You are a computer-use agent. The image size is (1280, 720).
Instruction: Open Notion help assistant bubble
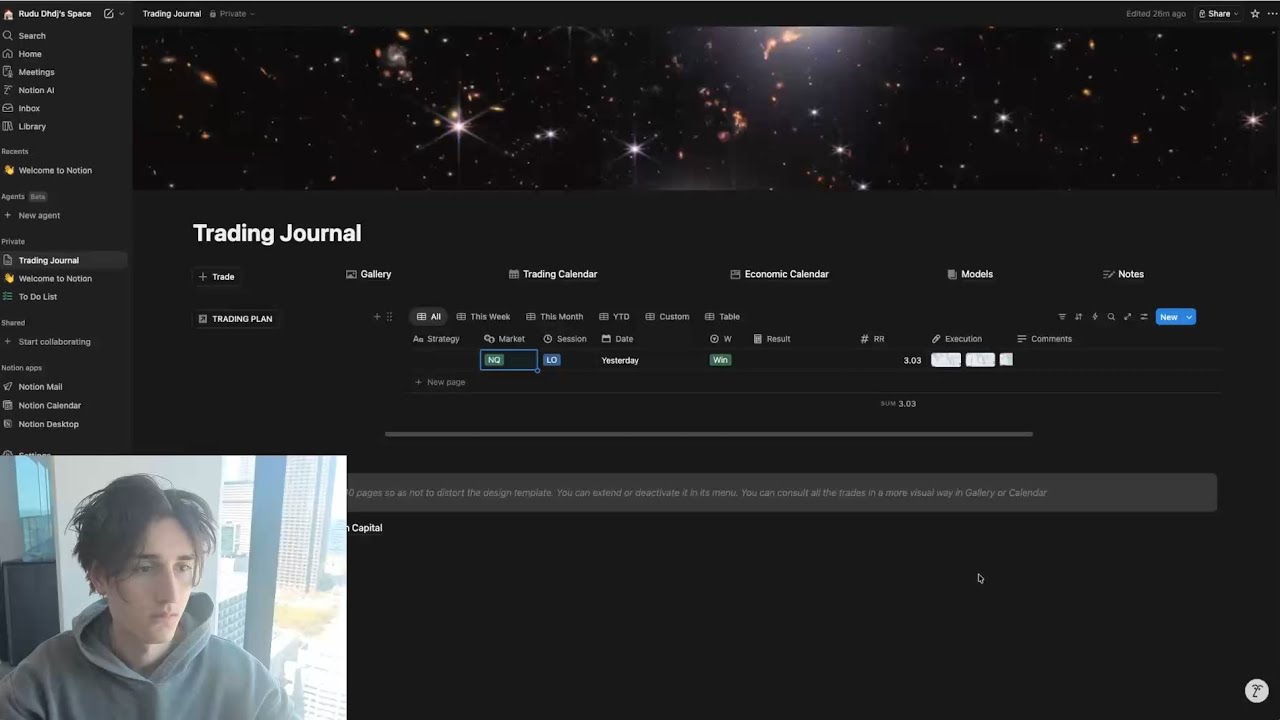tap(1256, 691)
